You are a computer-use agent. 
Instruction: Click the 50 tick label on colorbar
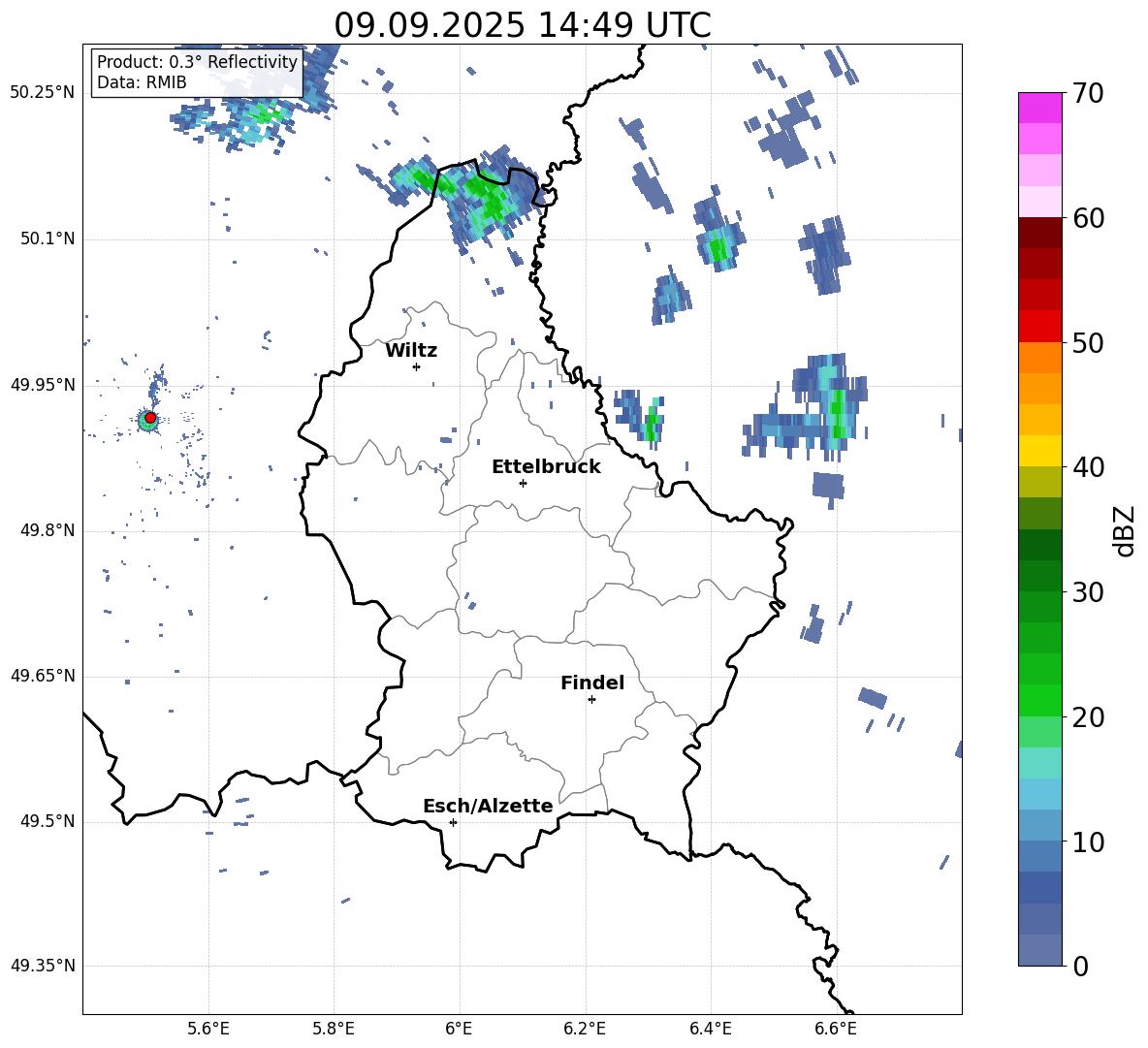[1088, 342]
